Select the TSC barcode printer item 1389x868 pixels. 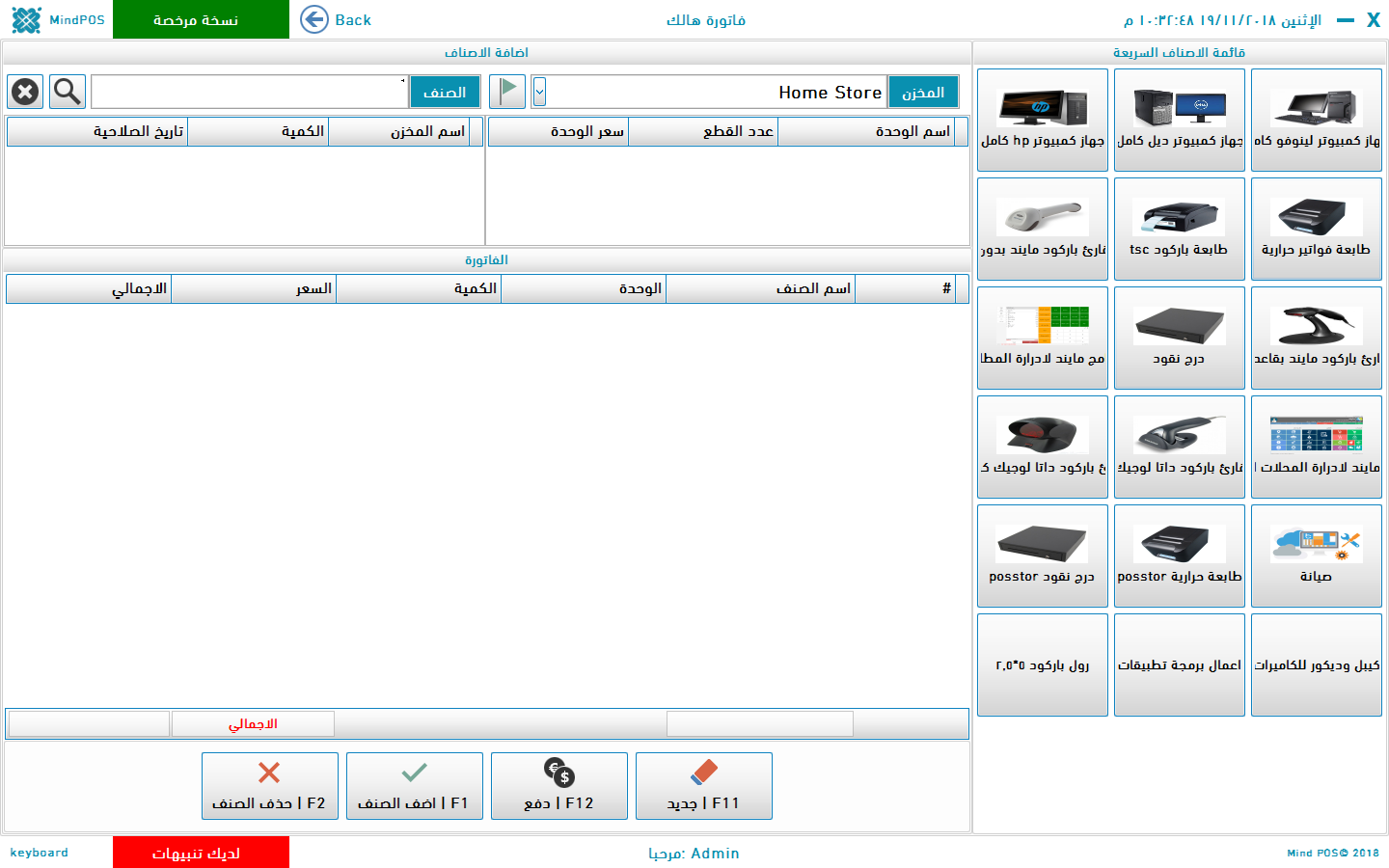tap(1179, 229)
